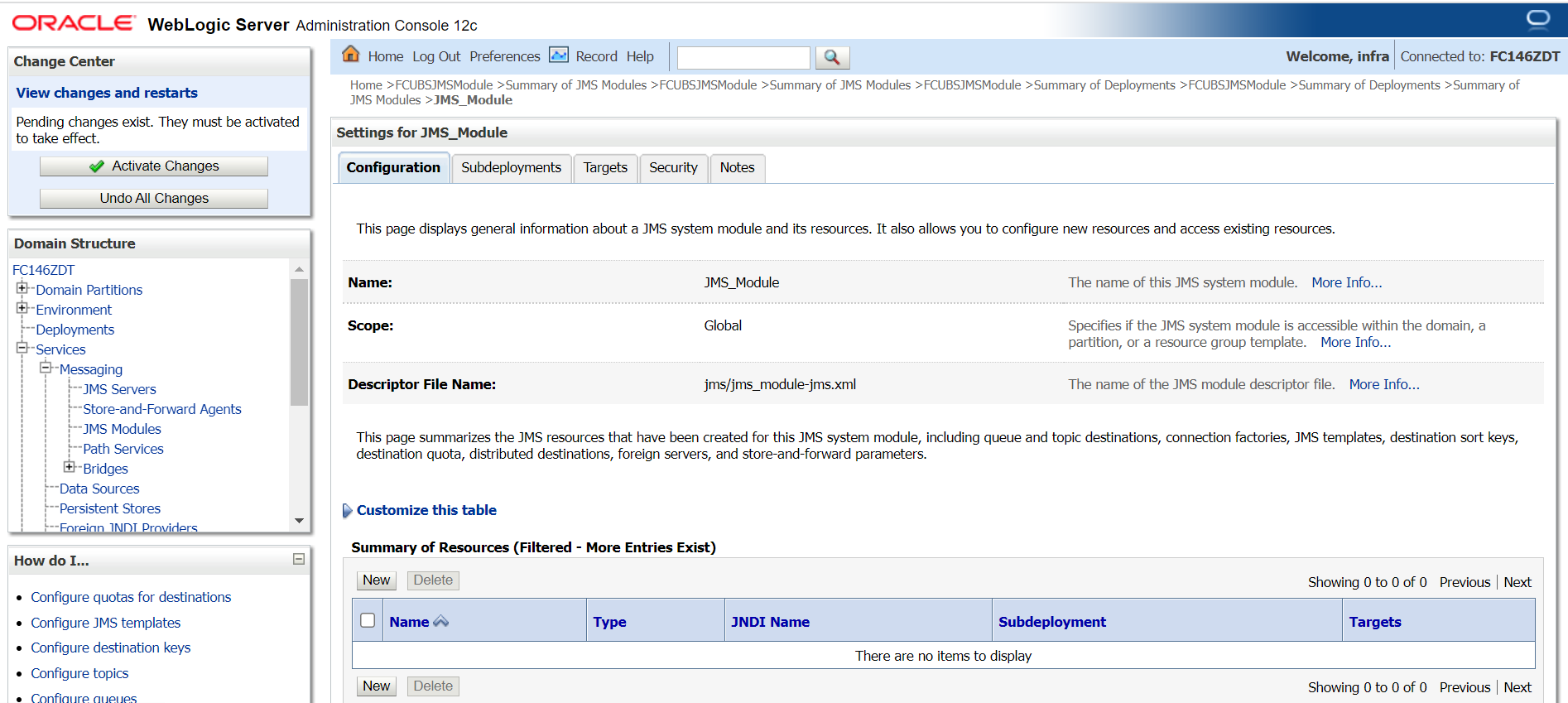Expand Customize this table disclosure triangle

(347, 511)
